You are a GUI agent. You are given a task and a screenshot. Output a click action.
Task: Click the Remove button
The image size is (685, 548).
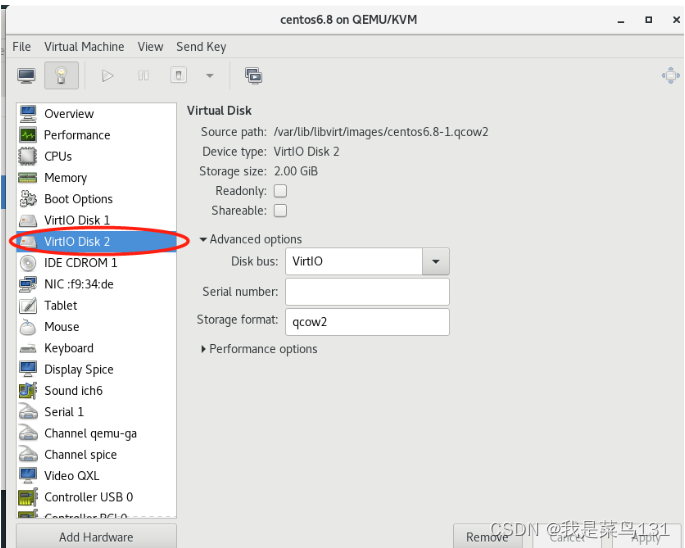pos(490,537)
